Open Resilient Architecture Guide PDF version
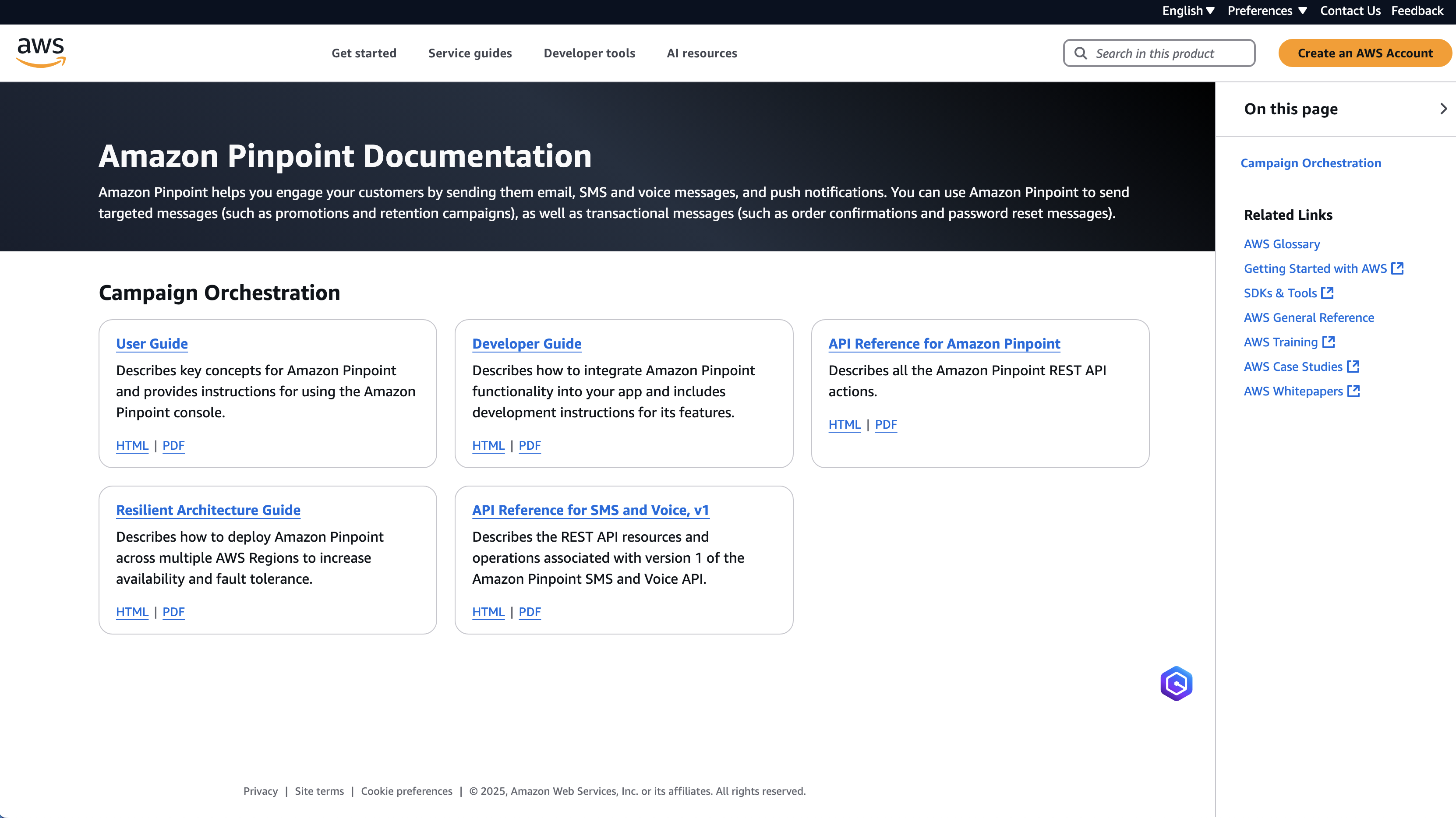The height and width of the screenshot is (818, 1456). click(x=173, y=612)
